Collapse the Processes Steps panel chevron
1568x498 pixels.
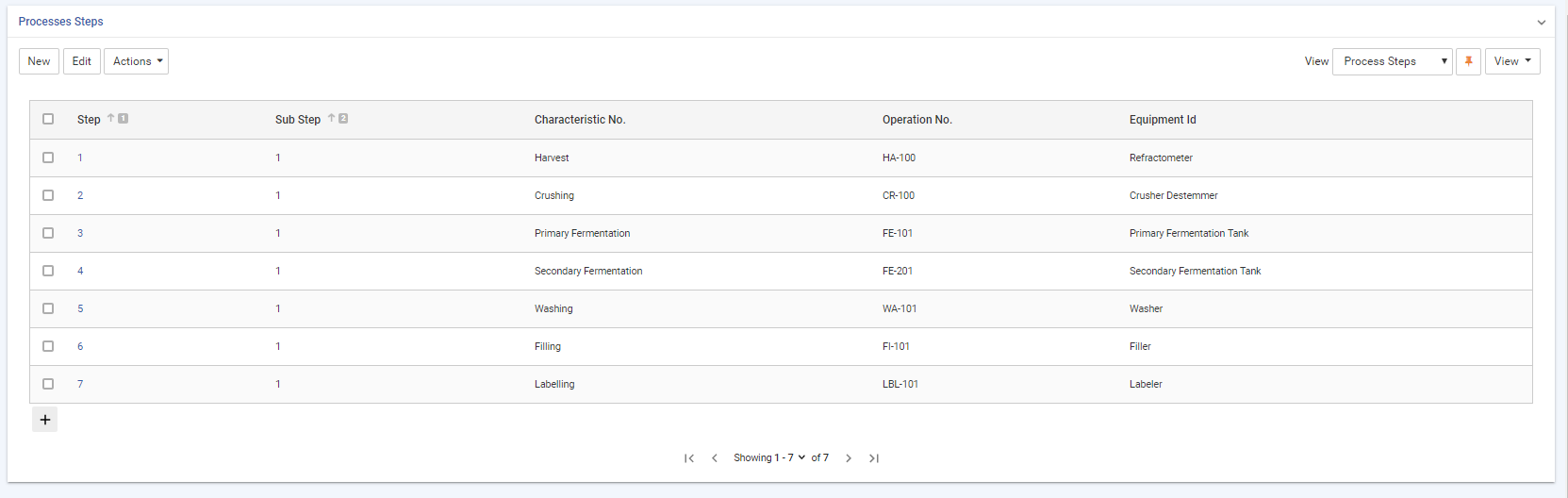click(1542, 23)
